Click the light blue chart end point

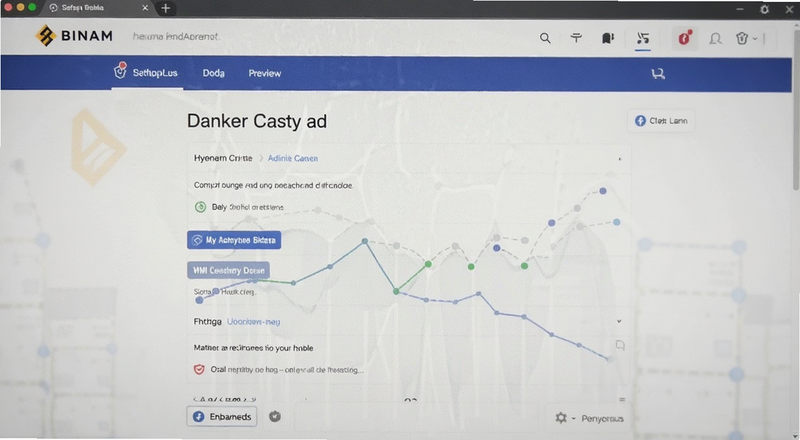[616, 222]
